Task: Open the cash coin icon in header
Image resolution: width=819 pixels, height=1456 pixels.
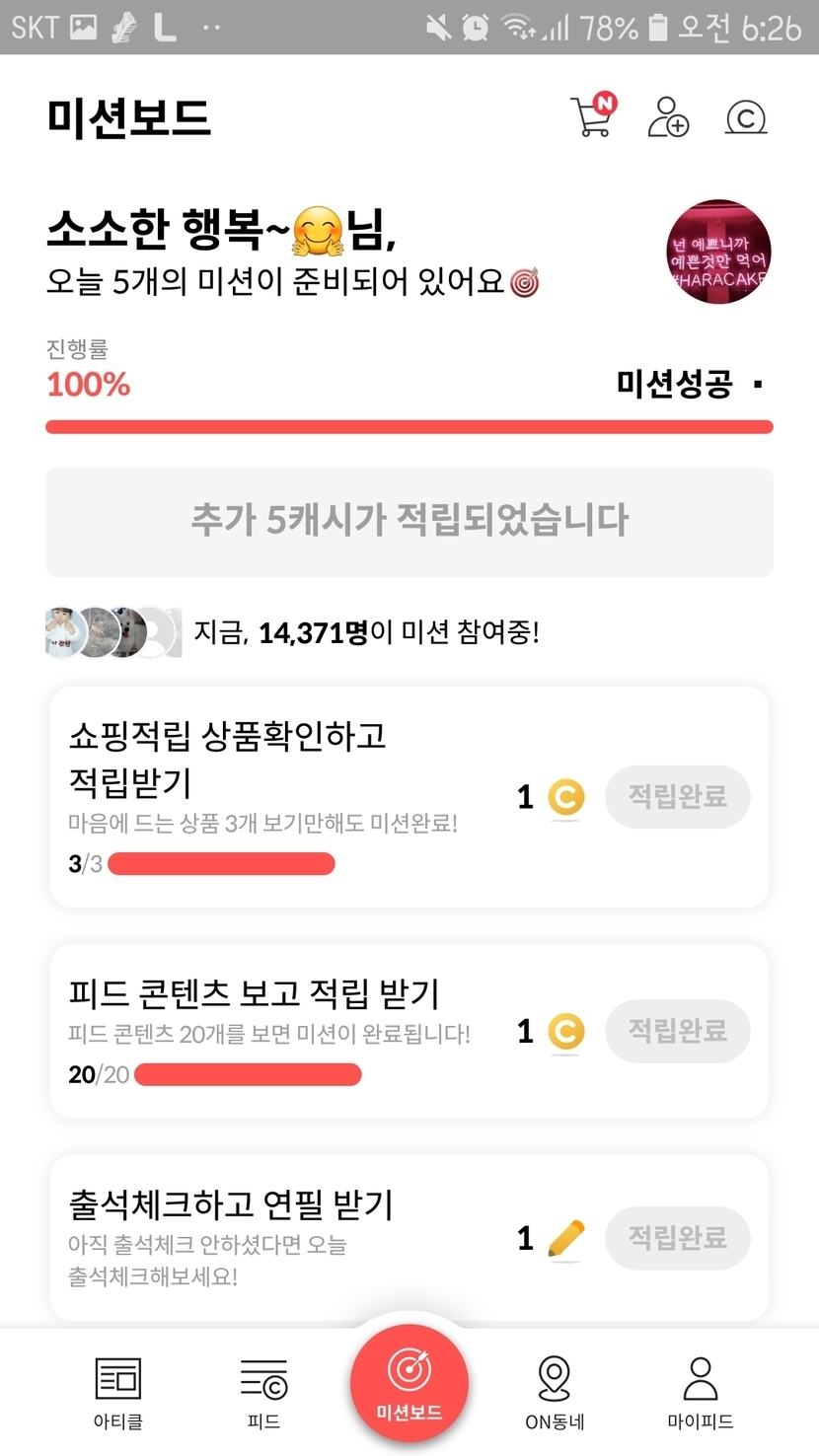Action: click(746, 117)
